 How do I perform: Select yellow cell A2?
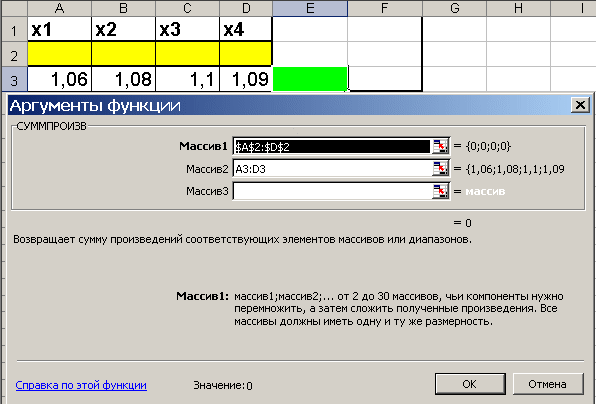coord(59,54)
